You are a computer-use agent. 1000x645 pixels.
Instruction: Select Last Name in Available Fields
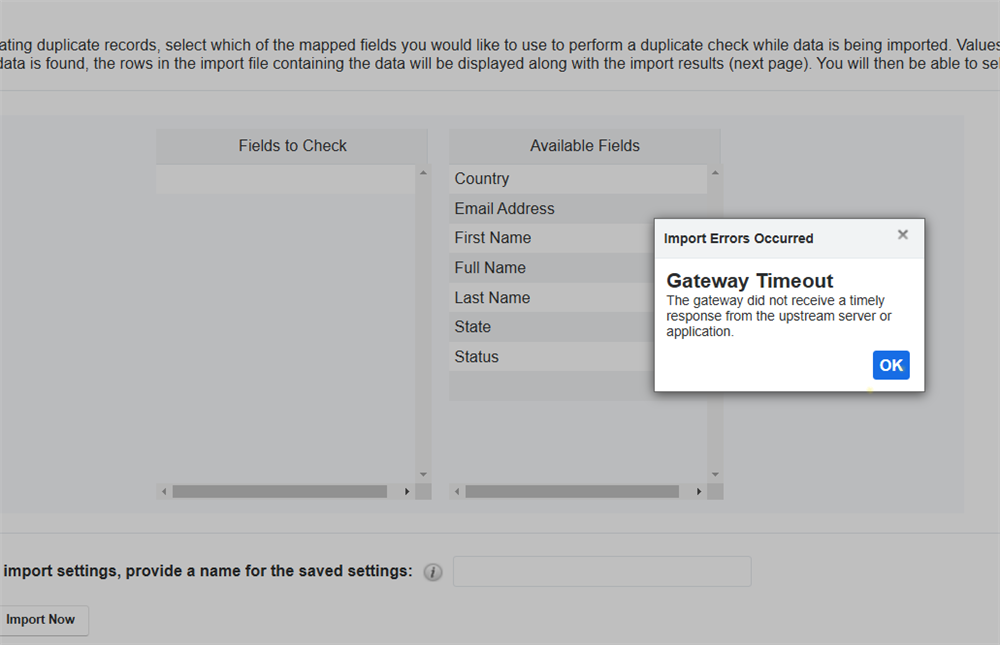[492, 298]
